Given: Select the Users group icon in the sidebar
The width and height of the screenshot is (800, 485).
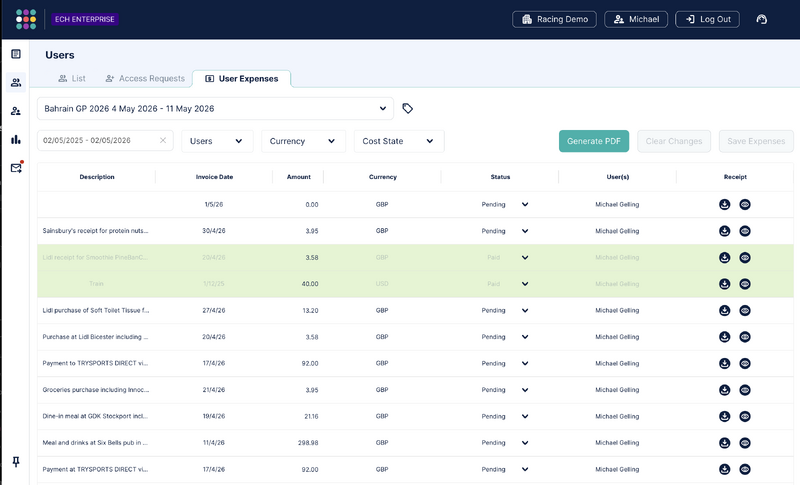Looking at the screenshot, I should (16, 82).
